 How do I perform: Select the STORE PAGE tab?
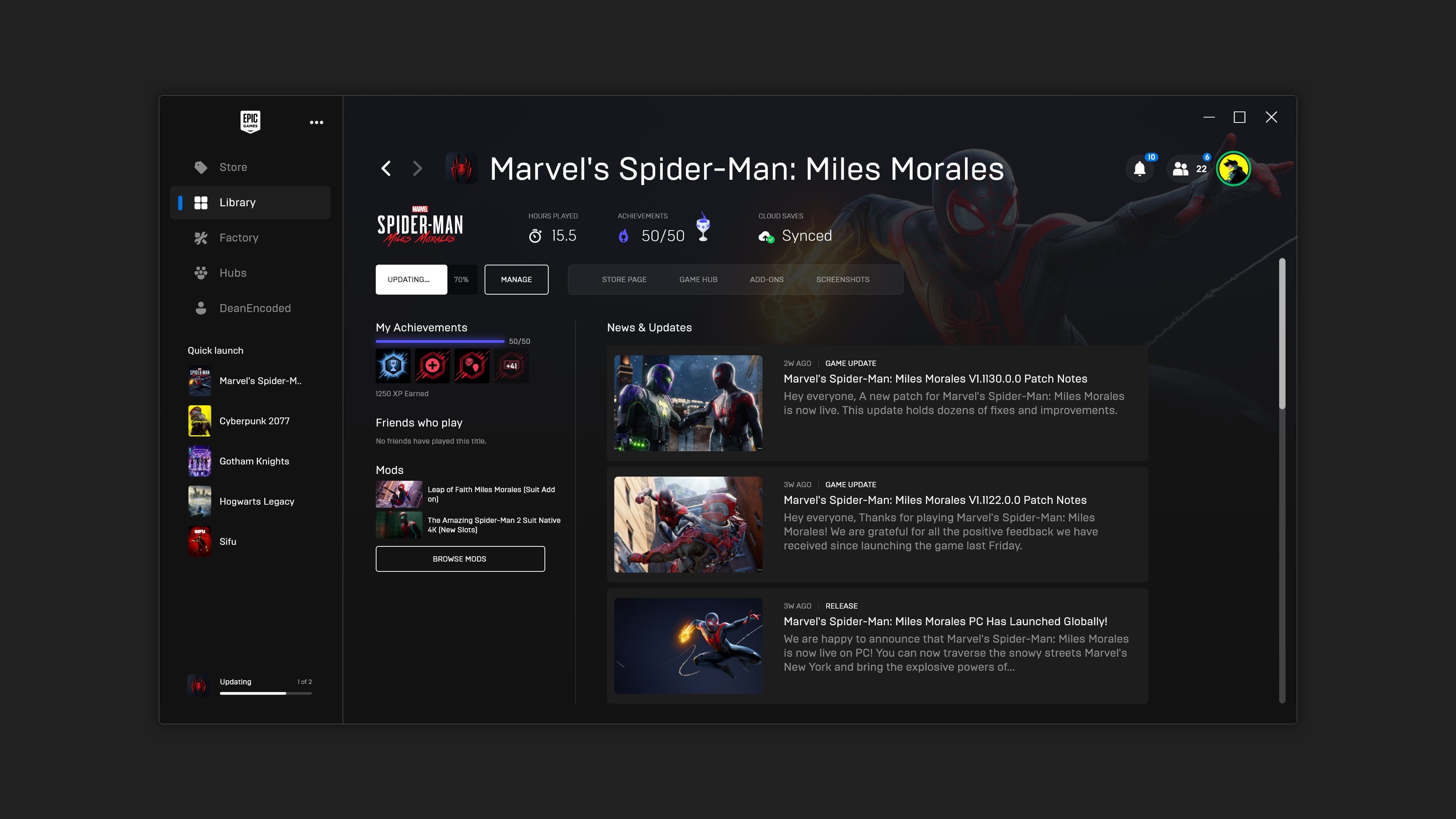point(624,279)
